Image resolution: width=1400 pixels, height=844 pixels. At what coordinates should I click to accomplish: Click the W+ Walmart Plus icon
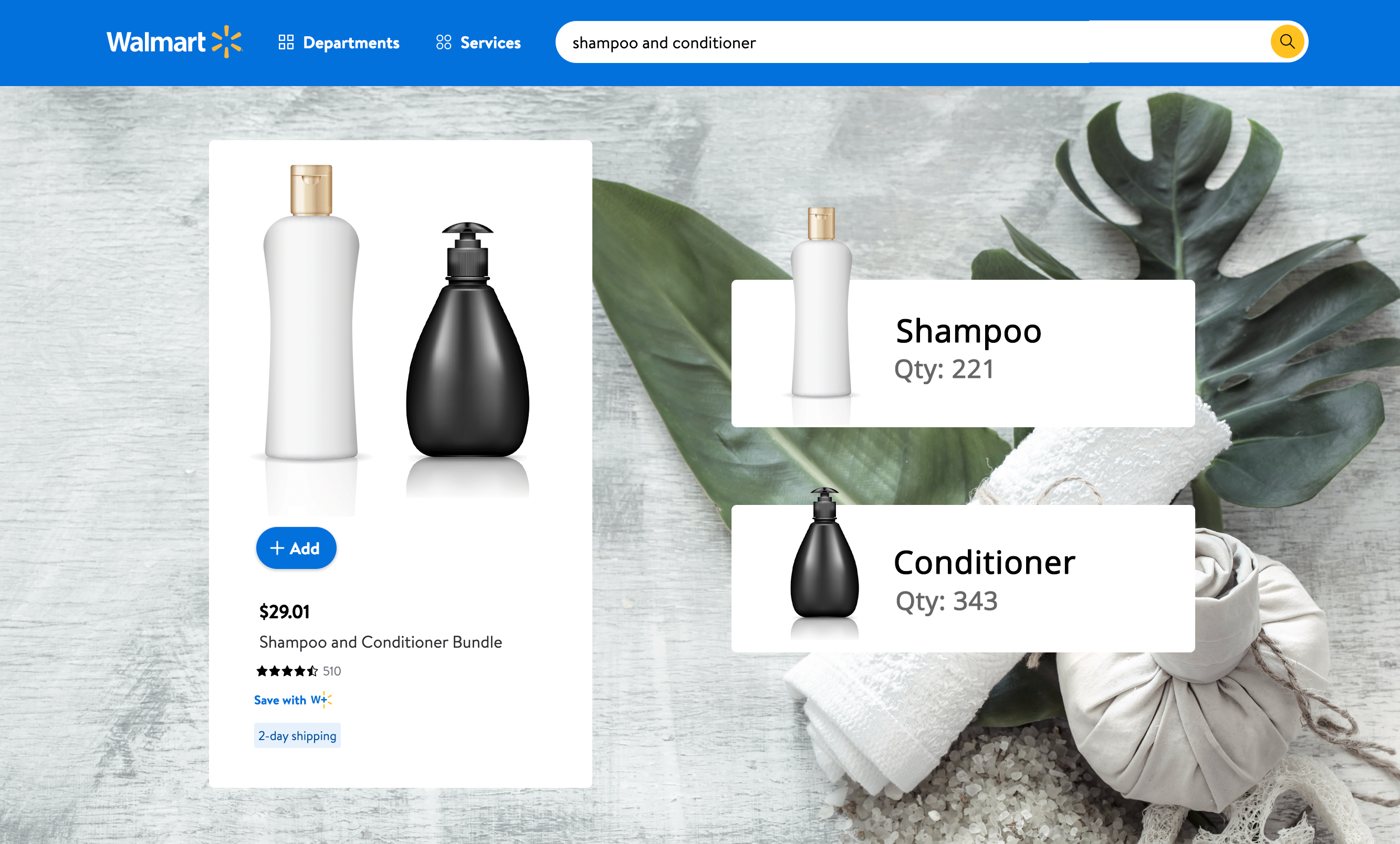tap(321, 700)
